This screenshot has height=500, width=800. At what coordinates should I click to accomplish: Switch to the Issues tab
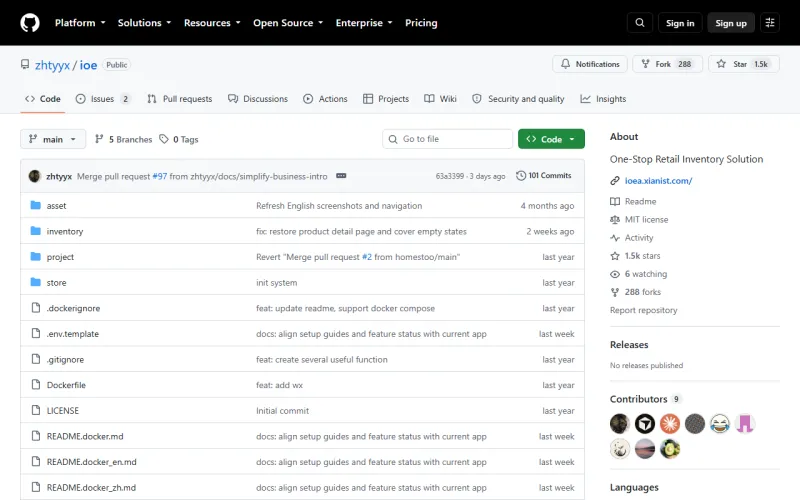103,99
